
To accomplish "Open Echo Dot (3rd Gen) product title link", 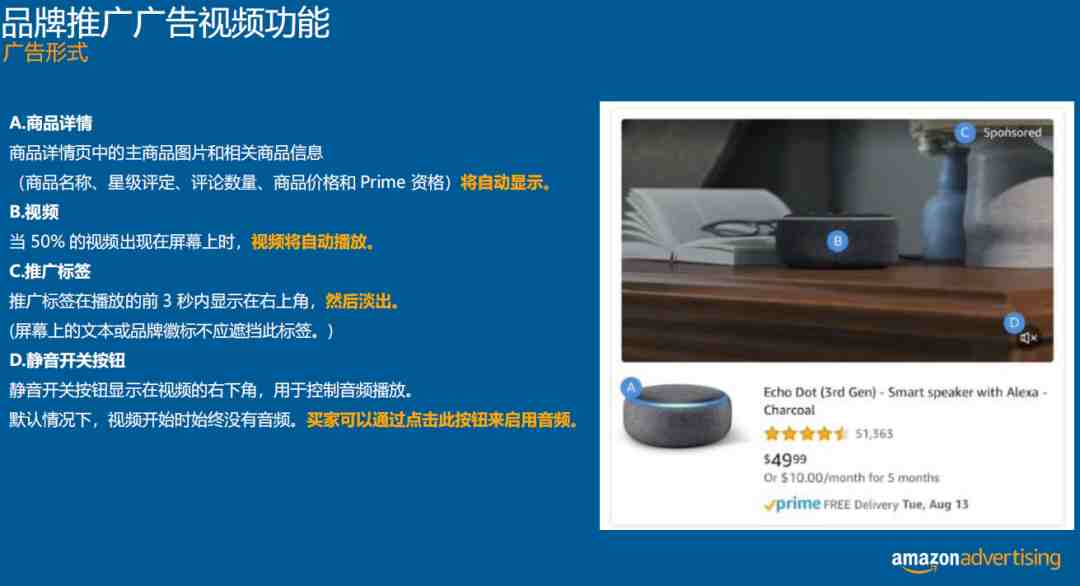I will [904, 401].
